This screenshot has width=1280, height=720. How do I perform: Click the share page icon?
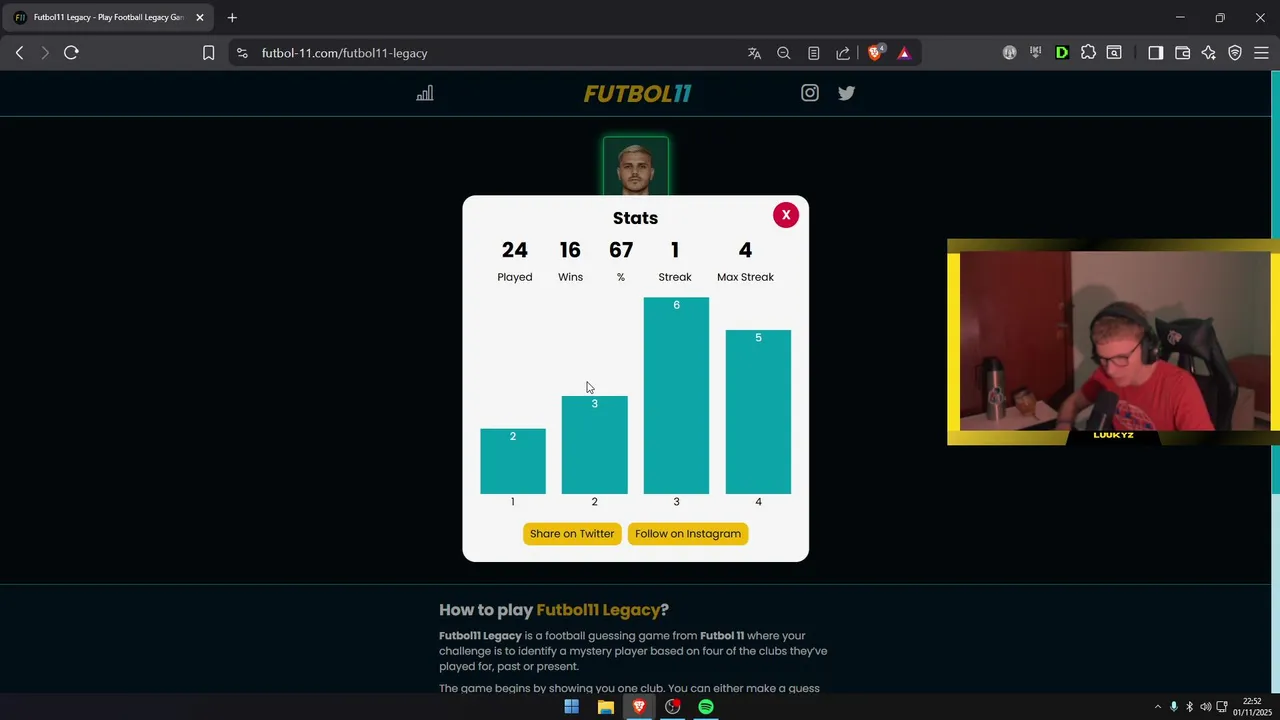pos(843,53)
